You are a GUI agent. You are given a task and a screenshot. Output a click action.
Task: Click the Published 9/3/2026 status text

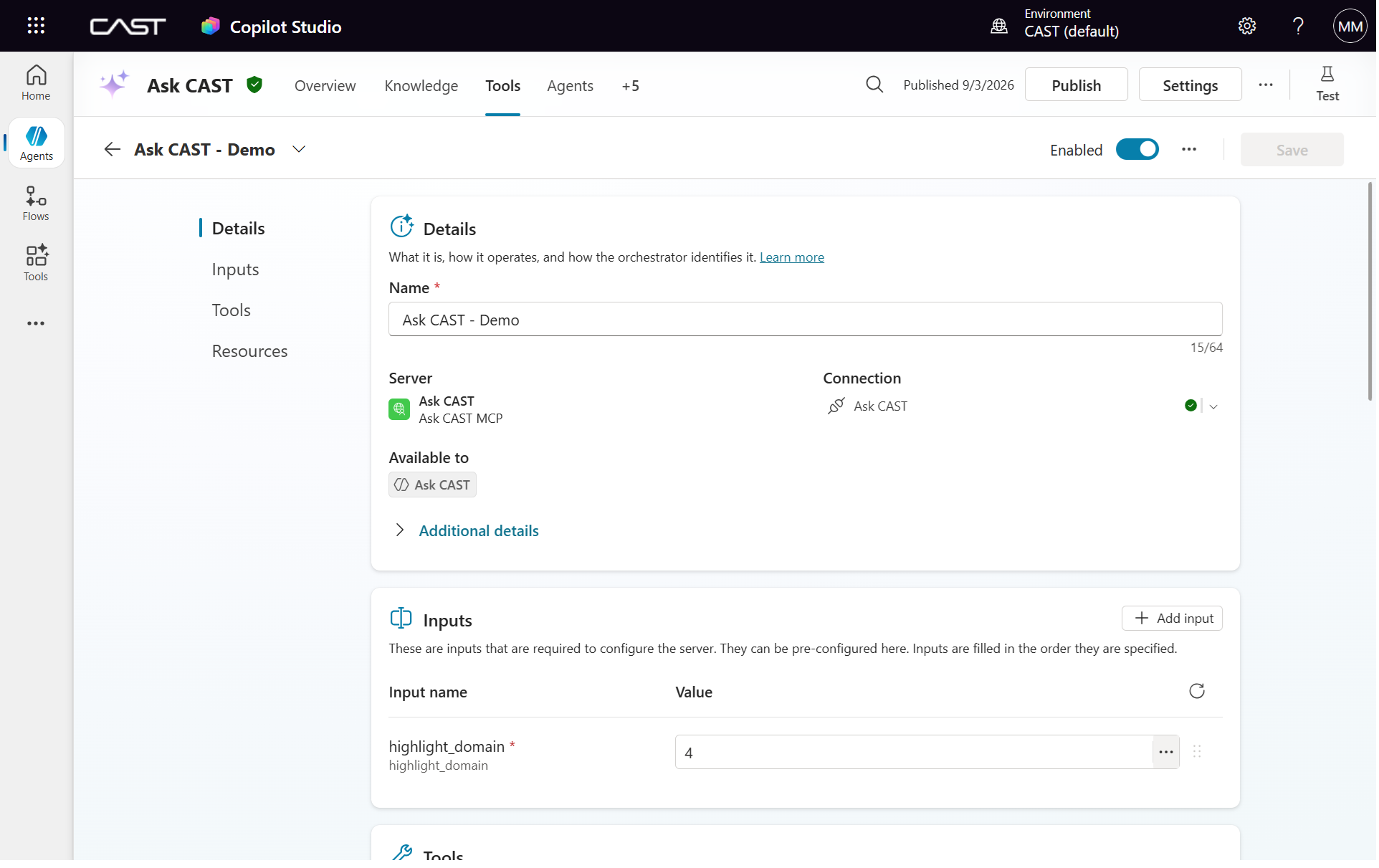click(959, 85)
